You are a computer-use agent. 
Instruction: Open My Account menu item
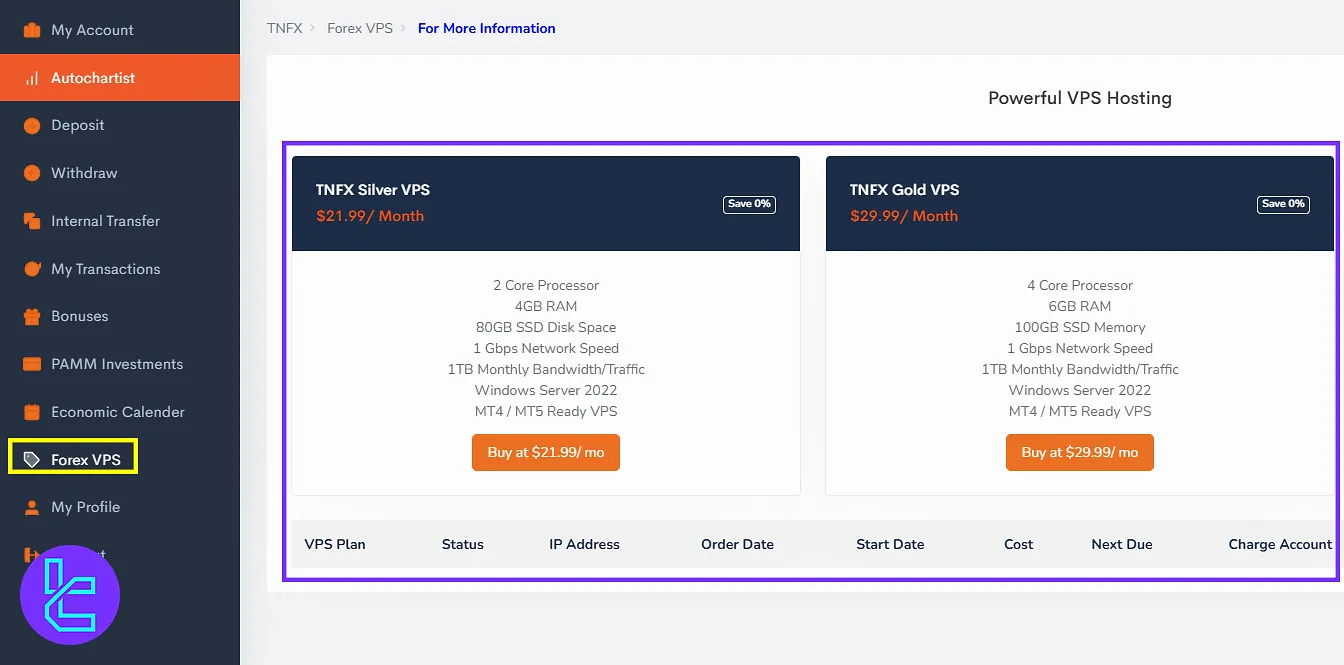(x=120, y=30)
